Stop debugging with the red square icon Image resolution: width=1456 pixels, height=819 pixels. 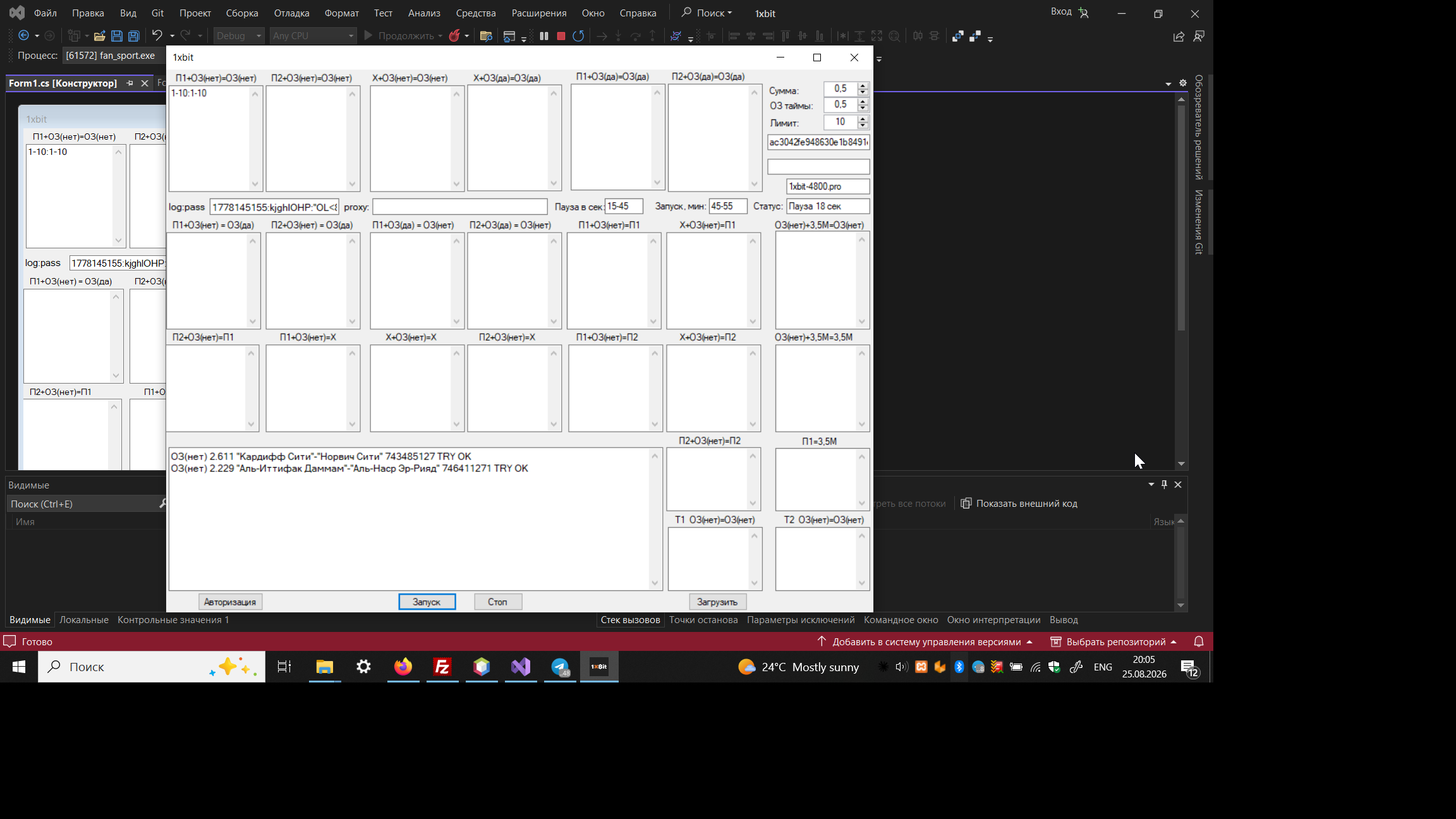[561, 36]
